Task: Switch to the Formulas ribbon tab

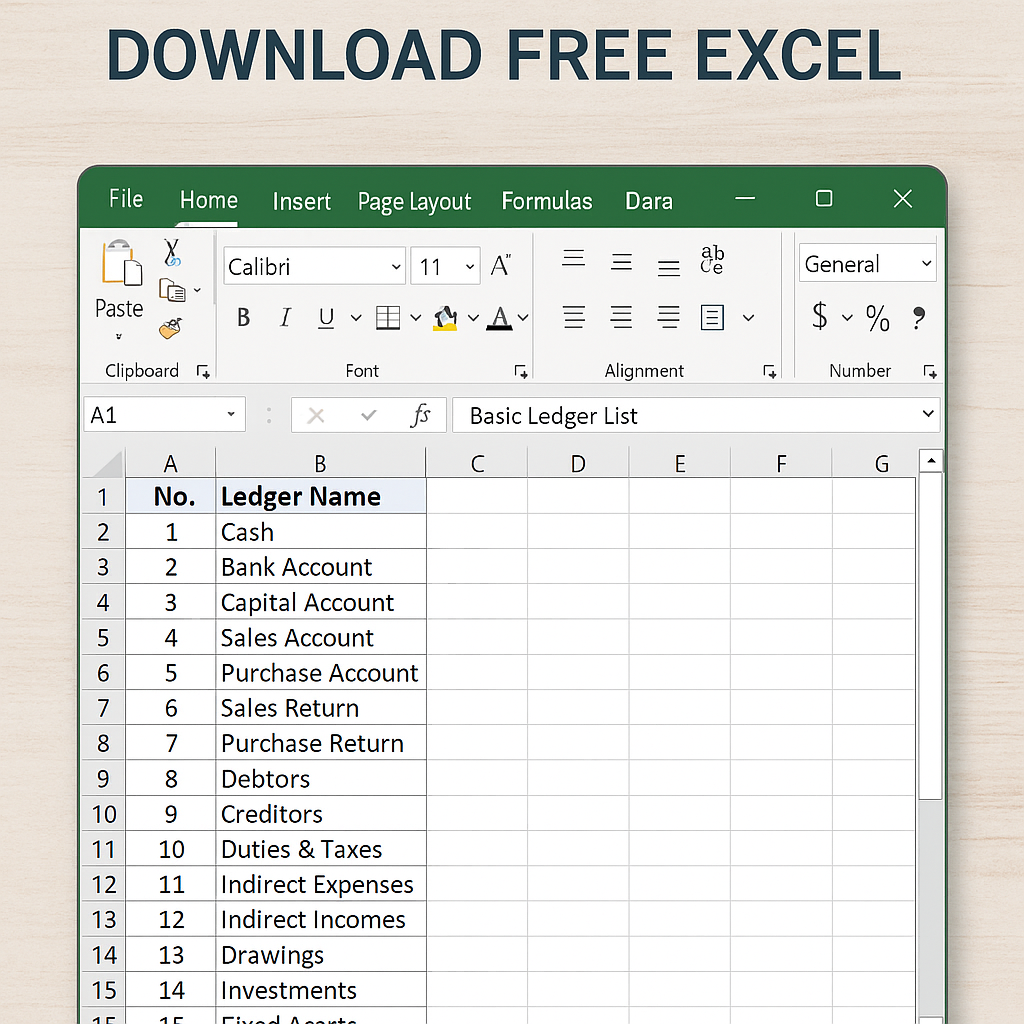Action: tap(547, 200)
